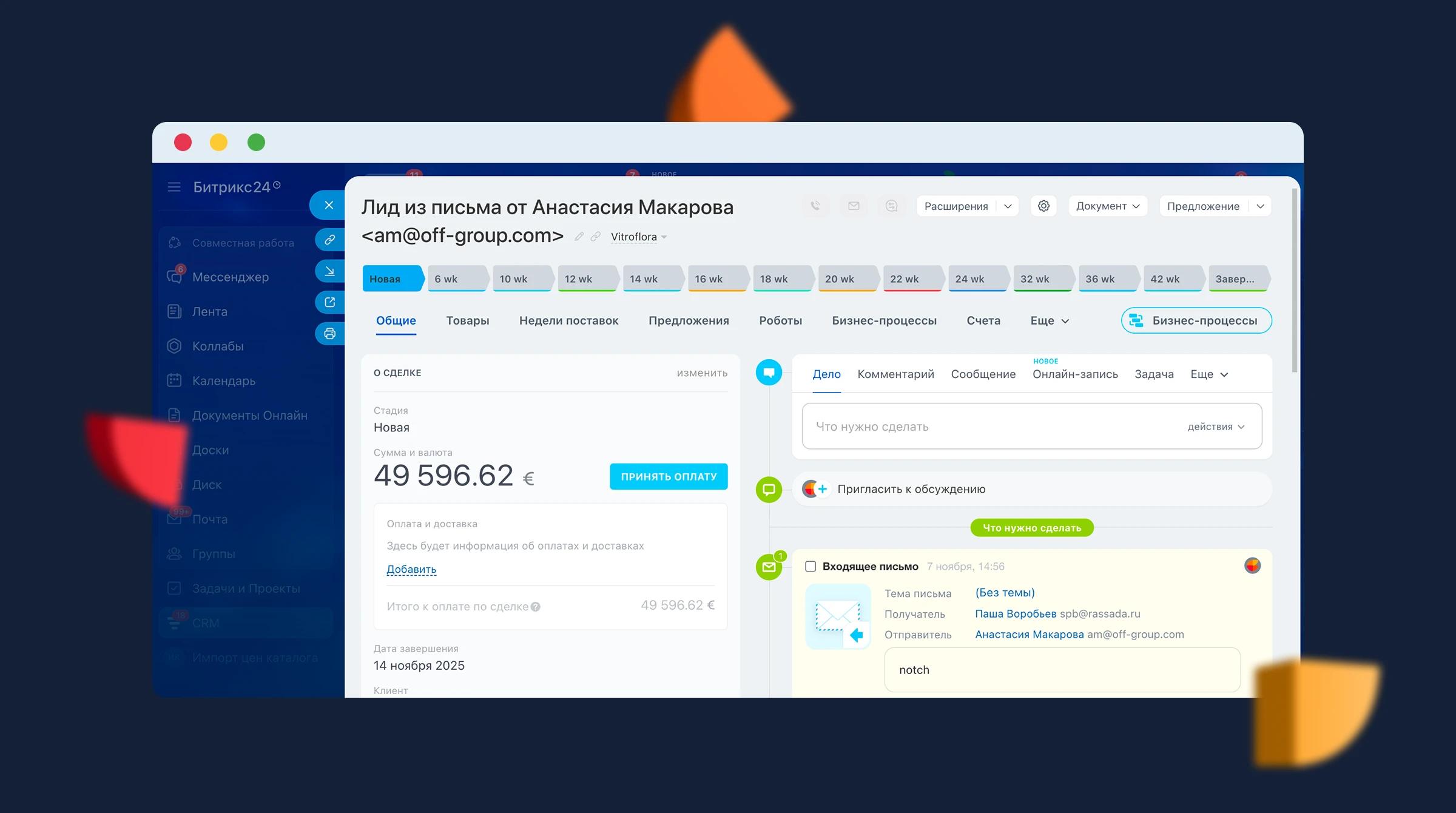
Task: Expand the Расширения dropdown arrow
Action: click(x=1008, y=206)
